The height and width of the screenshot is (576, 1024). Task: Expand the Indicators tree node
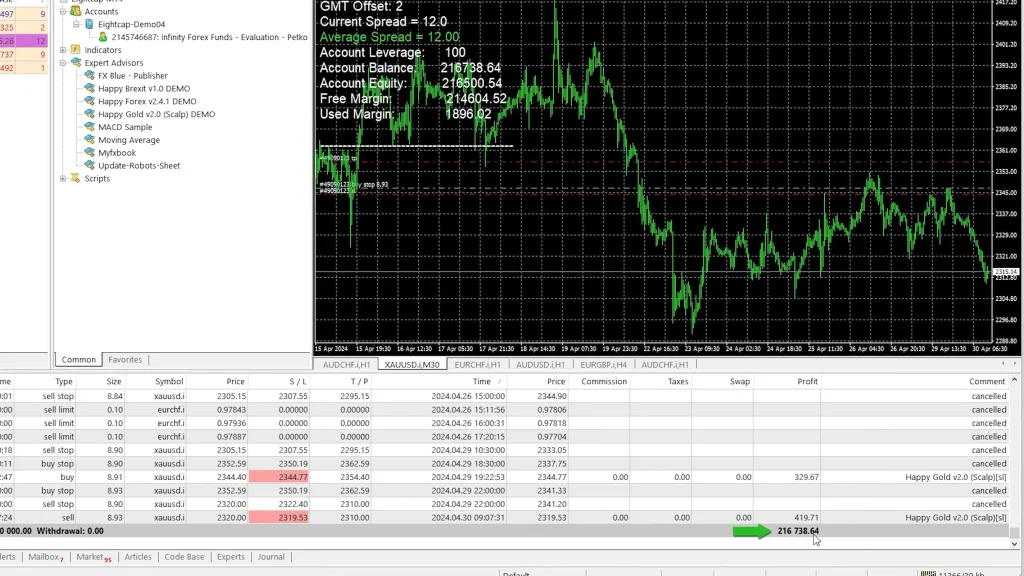coord(64,50)
